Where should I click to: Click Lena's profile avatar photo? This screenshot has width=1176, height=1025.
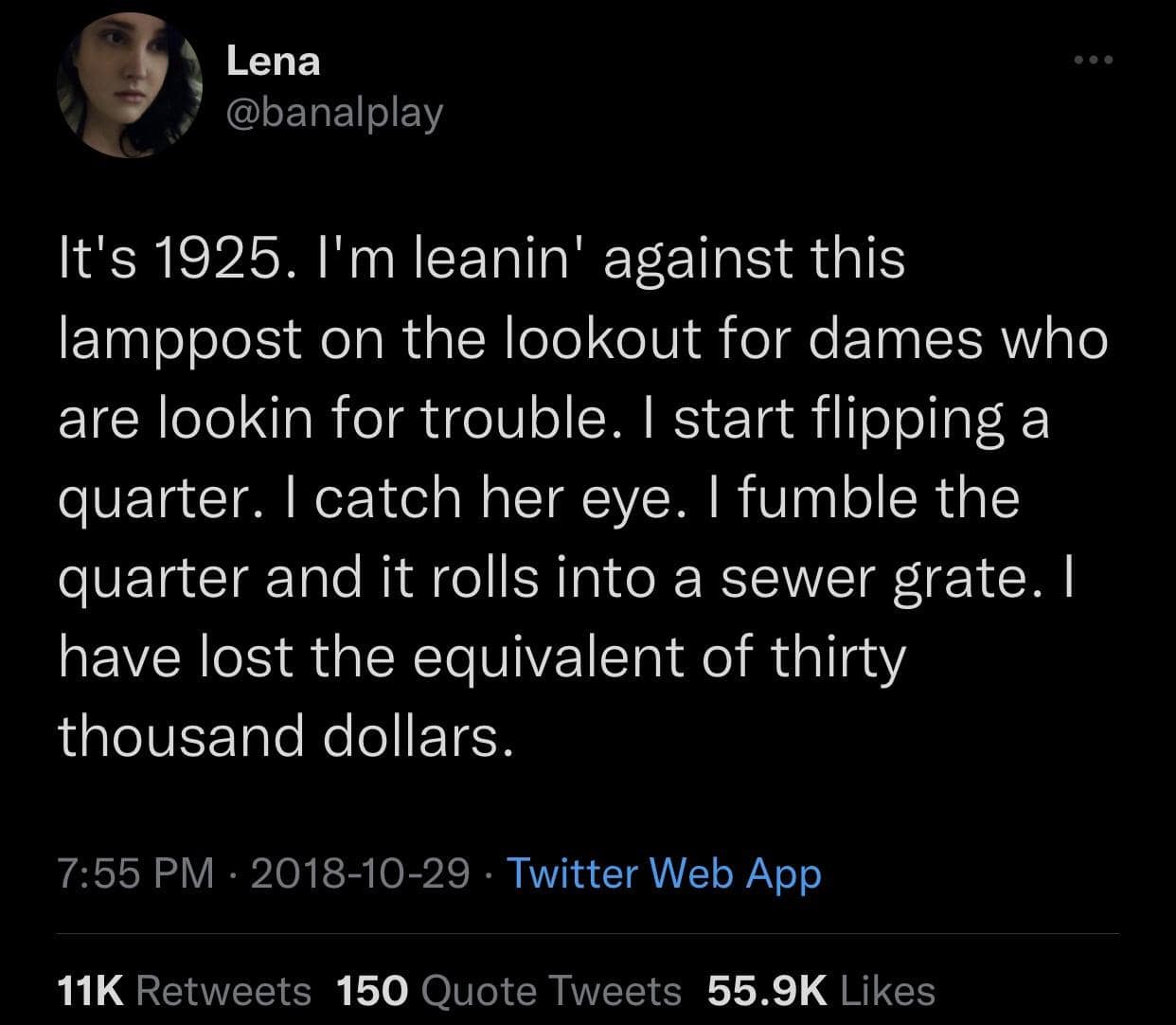(x=131, y=87)
